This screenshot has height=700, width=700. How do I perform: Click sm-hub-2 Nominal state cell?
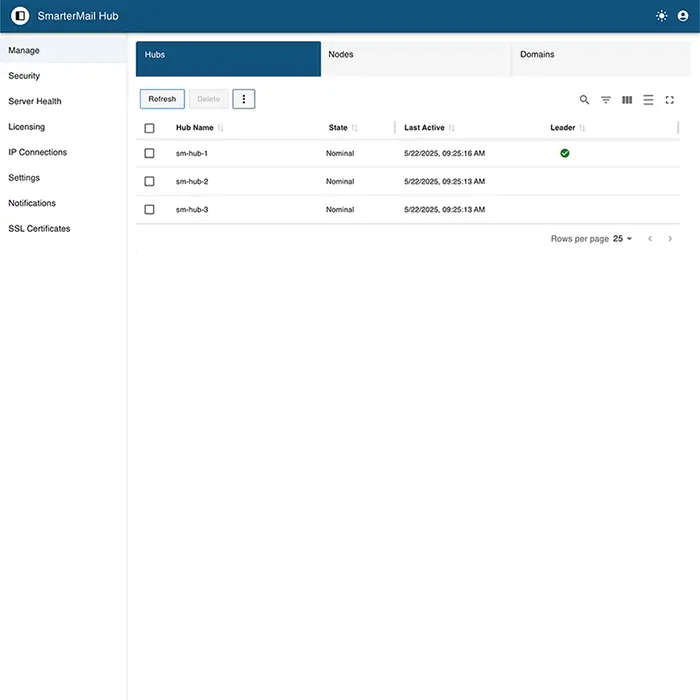click(x=340, y=181)
